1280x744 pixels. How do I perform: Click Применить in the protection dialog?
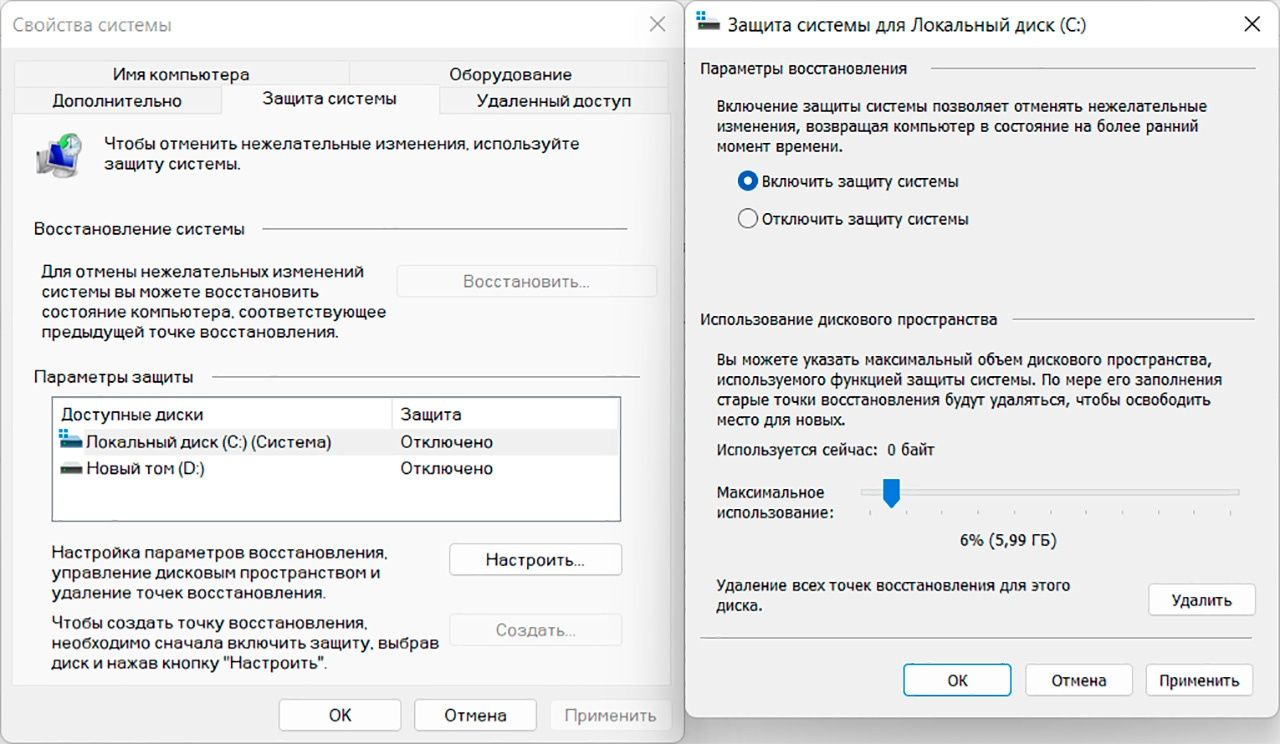click(1199, 680)
